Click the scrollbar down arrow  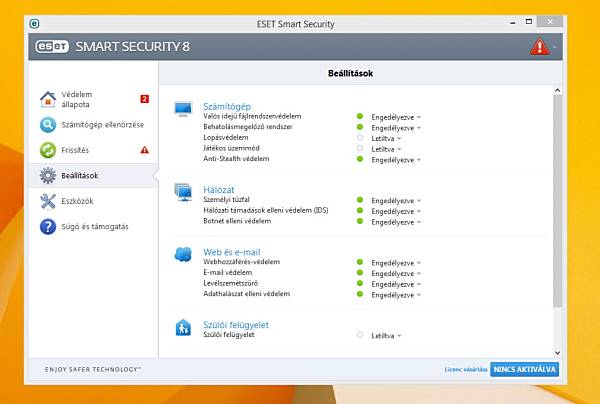pos(557,353)
